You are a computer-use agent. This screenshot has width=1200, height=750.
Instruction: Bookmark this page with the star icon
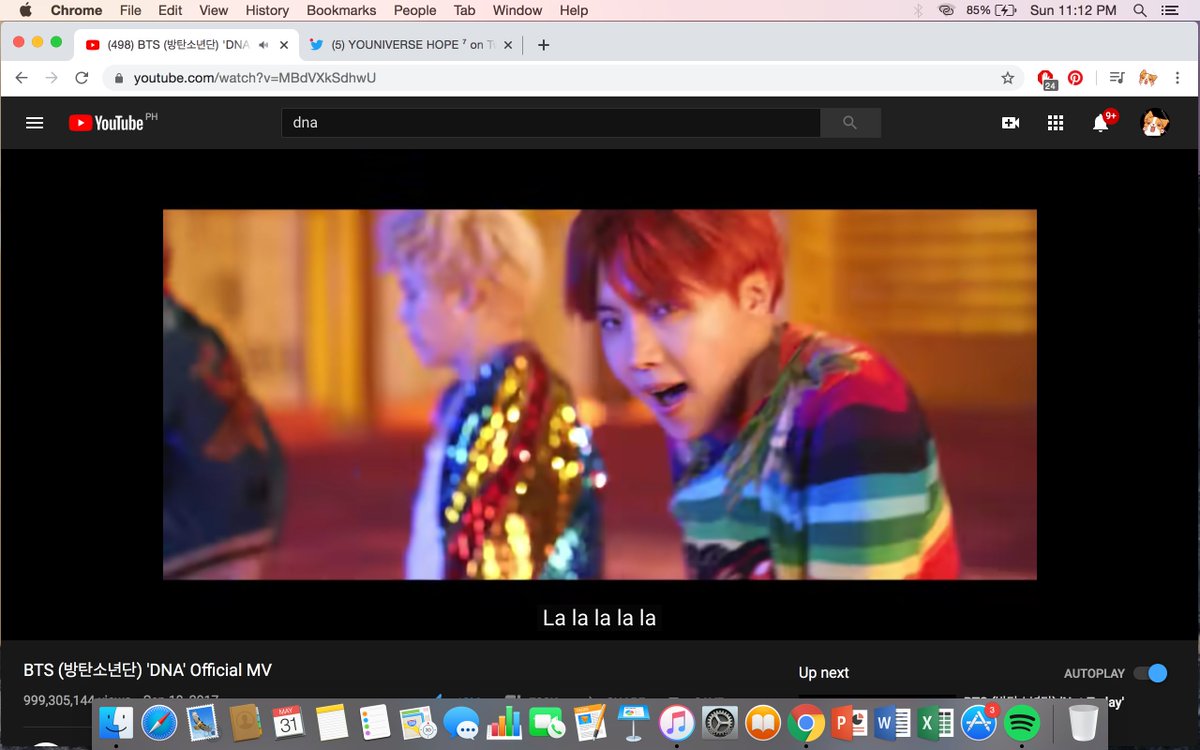click(x=1008, y=78)
